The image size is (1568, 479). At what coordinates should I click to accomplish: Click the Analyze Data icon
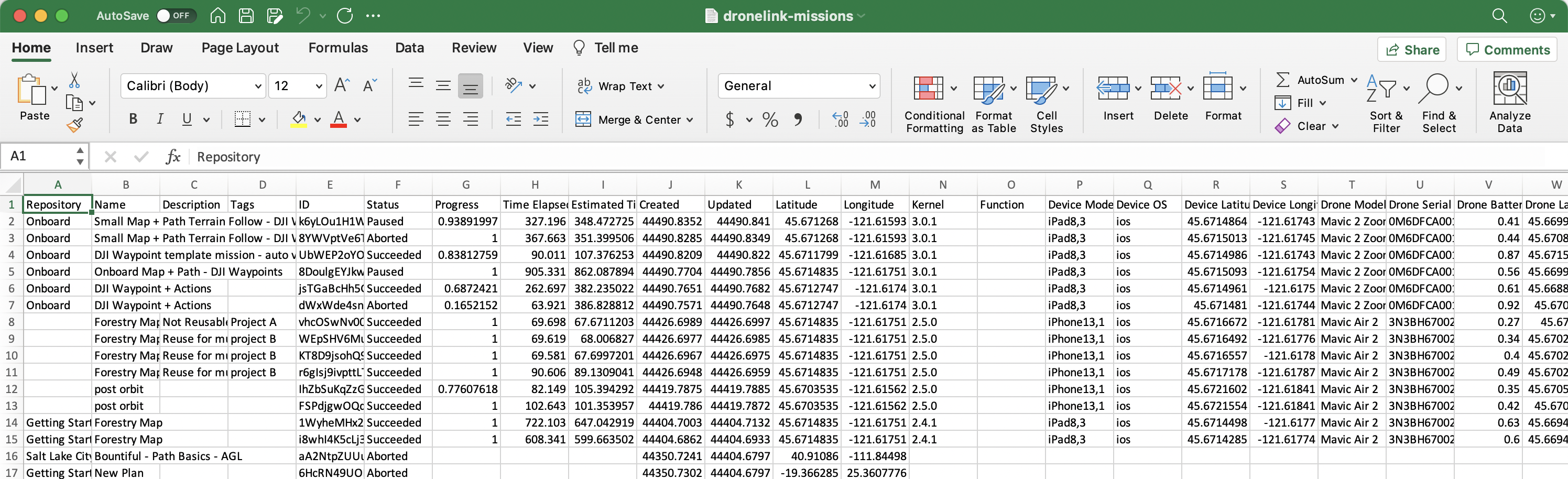[1509, 89]
